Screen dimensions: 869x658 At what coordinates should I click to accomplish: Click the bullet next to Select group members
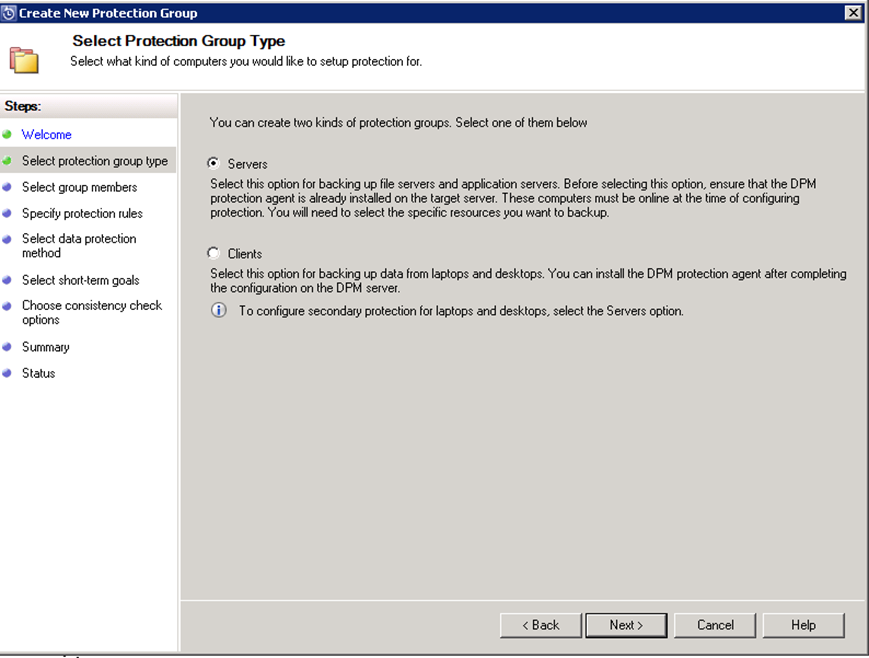click(7, 187)
